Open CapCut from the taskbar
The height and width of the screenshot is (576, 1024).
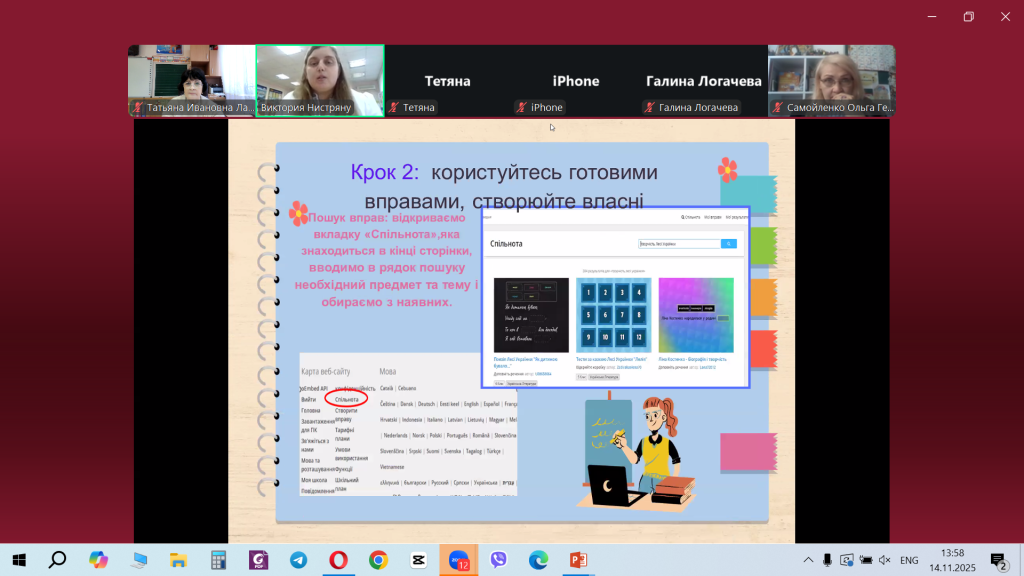coord(418,559)
